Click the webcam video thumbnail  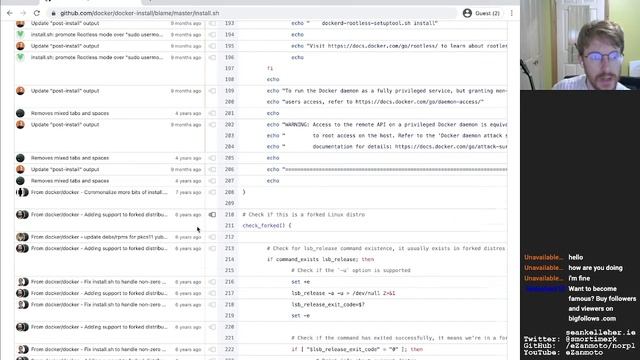tap(580, 45)
